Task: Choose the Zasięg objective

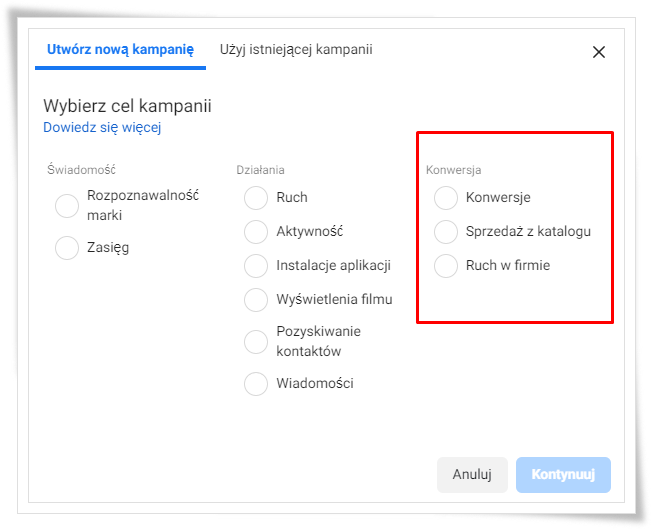Action: [x=67, y=248]
